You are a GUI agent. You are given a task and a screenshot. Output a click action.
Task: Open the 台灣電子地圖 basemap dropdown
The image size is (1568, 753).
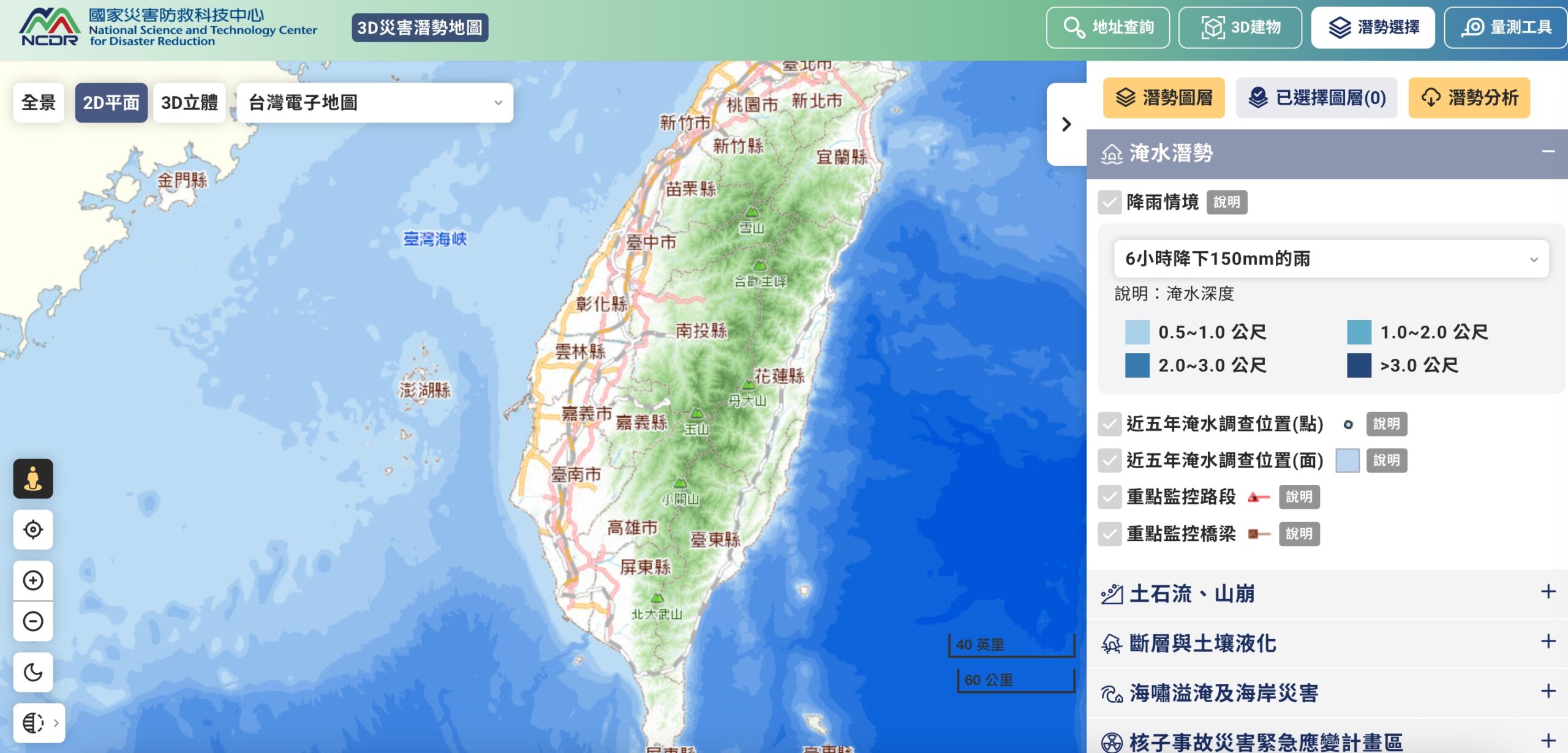coord(375,103)
